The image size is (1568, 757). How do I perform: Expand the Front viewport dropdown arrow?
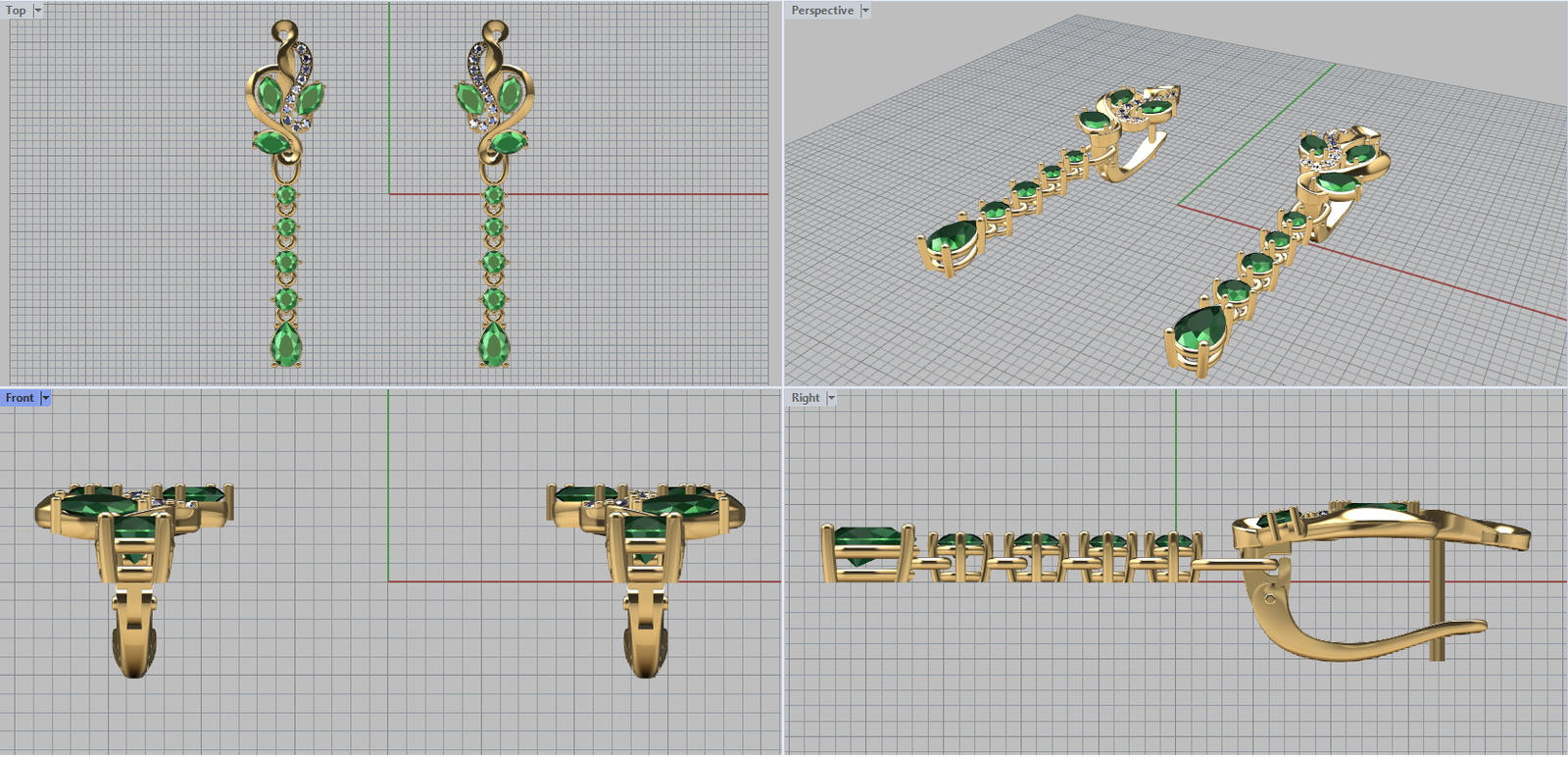pyautogui.click(x=45, y=398)
